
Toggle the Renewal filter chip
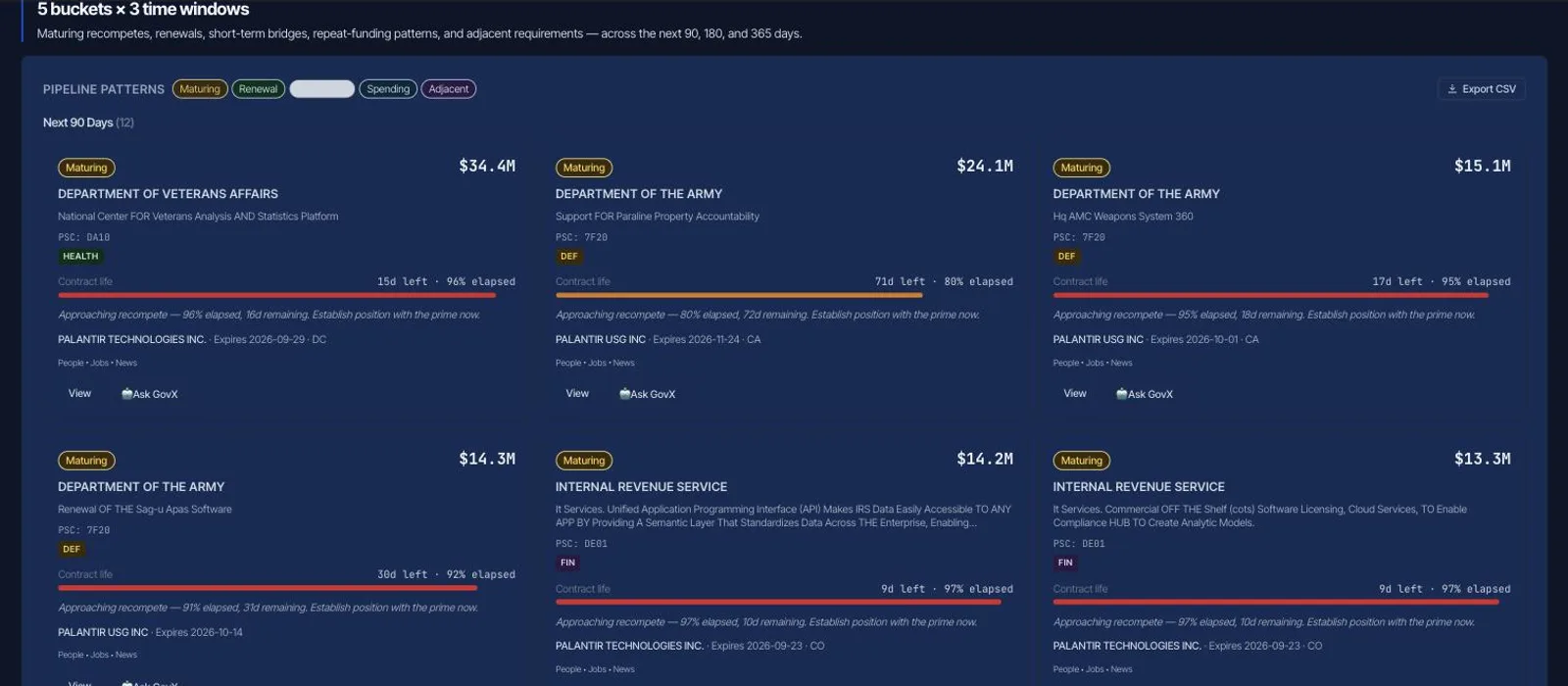tap(259, 89)
